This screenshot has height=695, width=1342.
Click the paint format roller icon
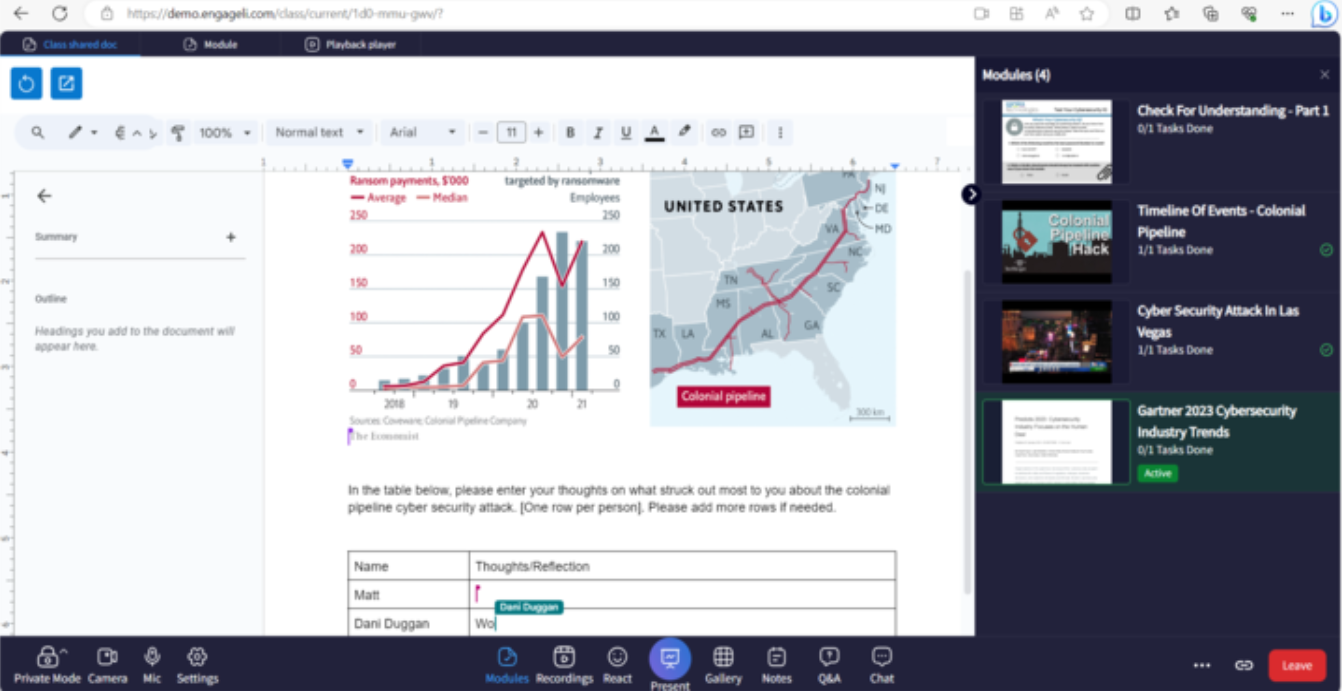point(178,132)
